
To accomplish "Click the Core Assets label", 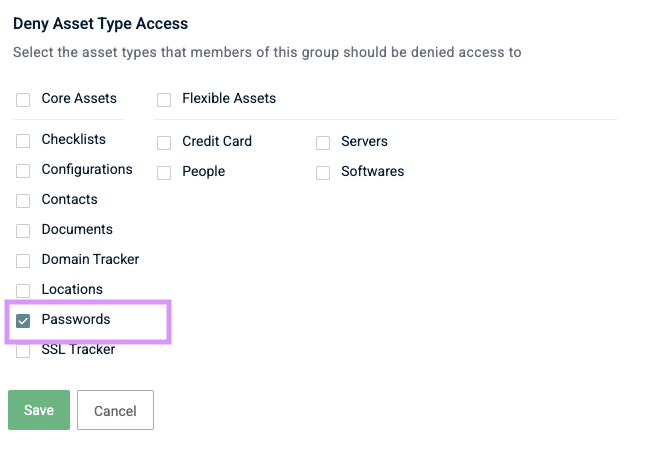I will (x=79, y=99).
